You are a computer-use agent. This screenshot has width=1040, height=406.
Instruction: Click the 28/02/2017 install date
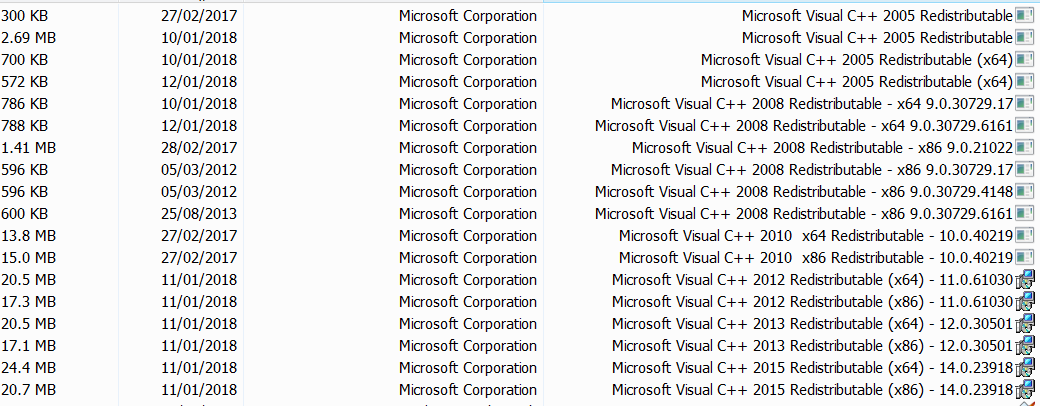click(199, 147)
